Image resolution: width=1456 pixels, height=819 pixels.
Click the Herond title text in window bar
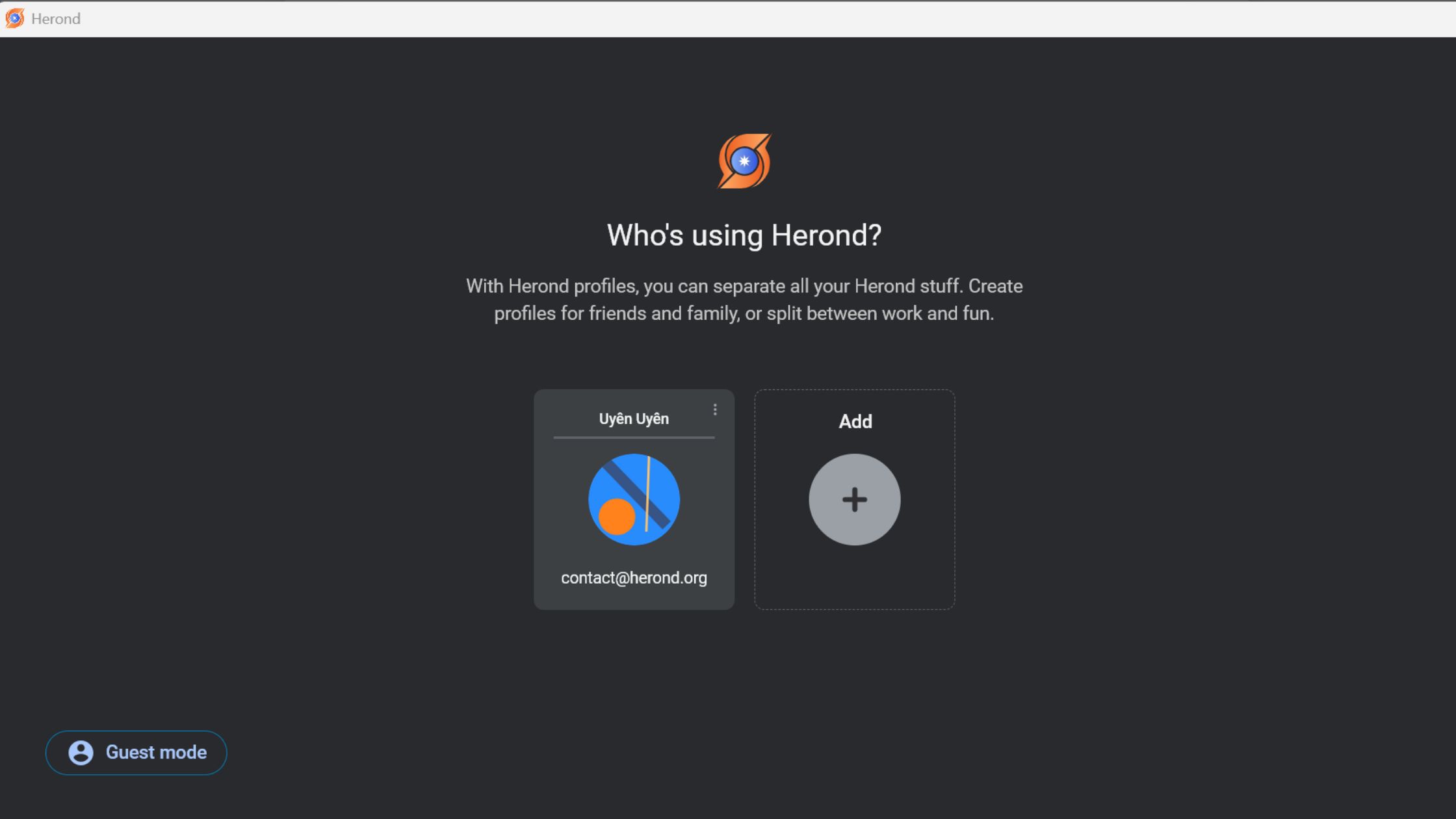56,19
